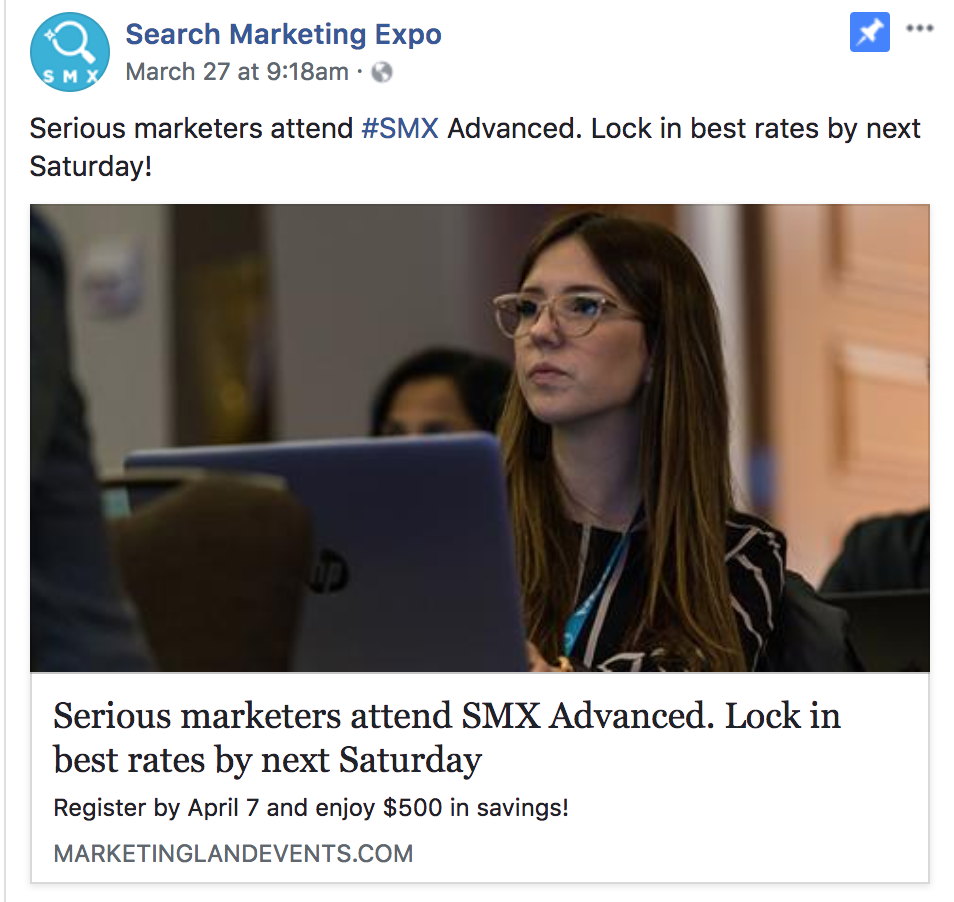Click the word 'Saturday!' in the post caption
This screenshot has height=902, width=954.
(x=91, y=166)
